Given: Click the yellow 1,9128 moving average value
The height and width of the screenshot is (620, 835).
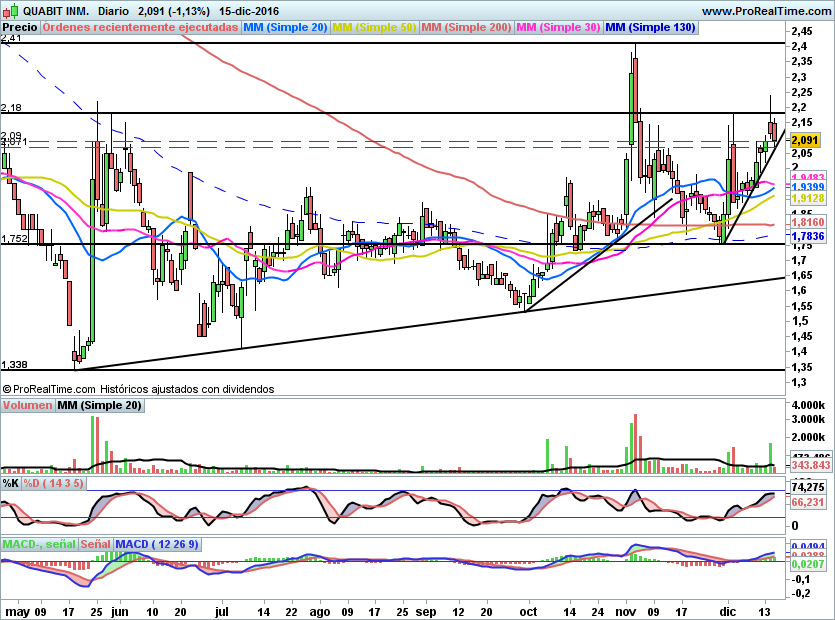Looking at the screenshot, I should coord(808,198).
